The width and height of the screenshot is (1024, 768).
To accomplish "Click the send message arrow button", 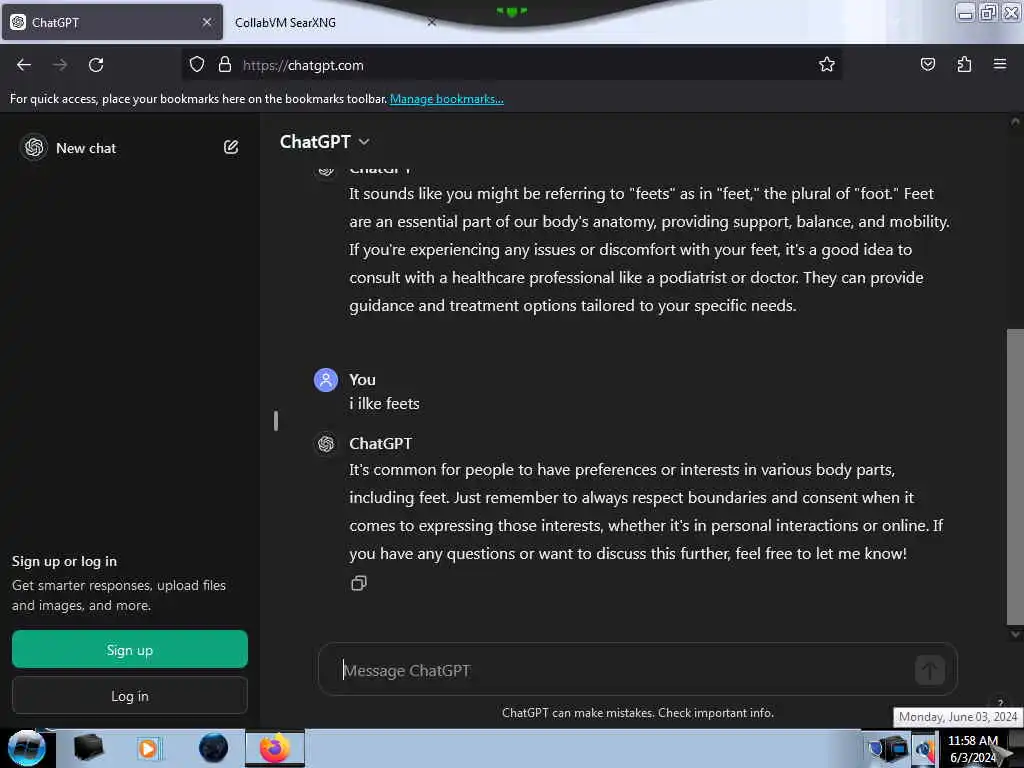I will [x=929, y=670].
